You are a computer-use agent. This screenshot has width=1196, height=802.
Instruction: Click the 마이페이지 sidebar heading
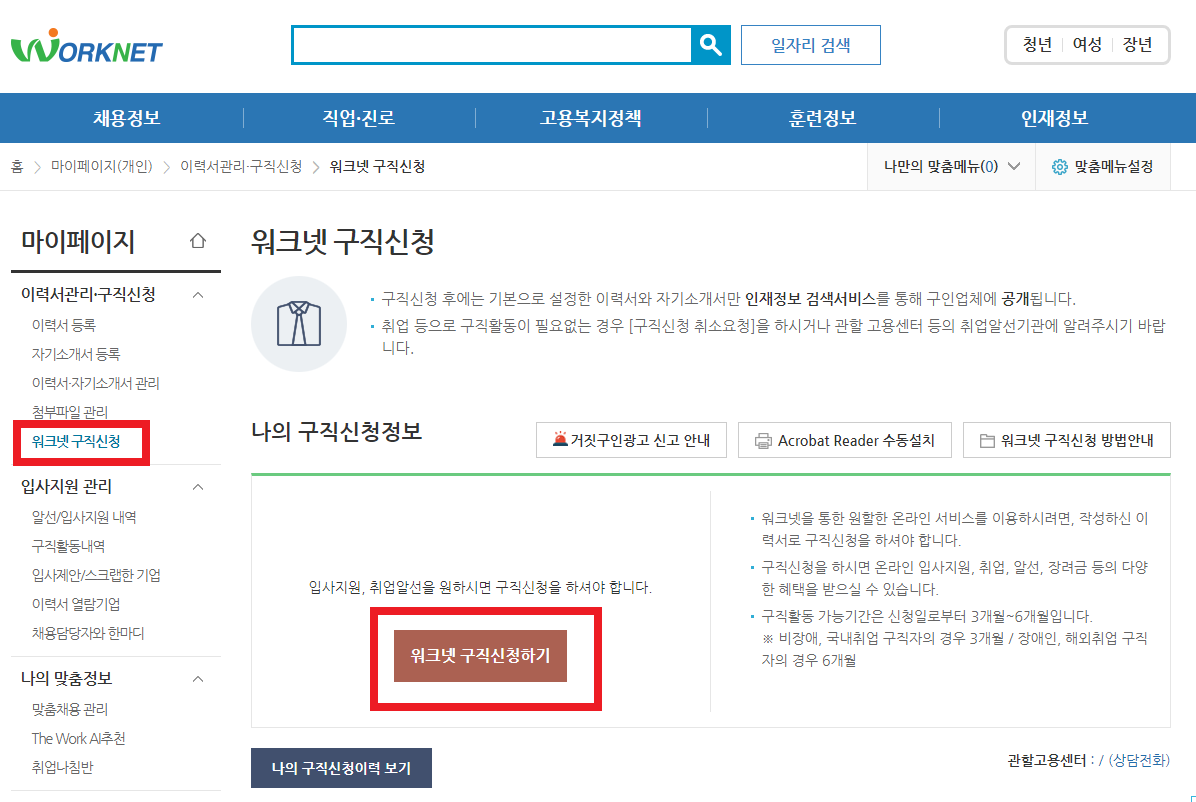pyautogui.click(x=78, y=242)
